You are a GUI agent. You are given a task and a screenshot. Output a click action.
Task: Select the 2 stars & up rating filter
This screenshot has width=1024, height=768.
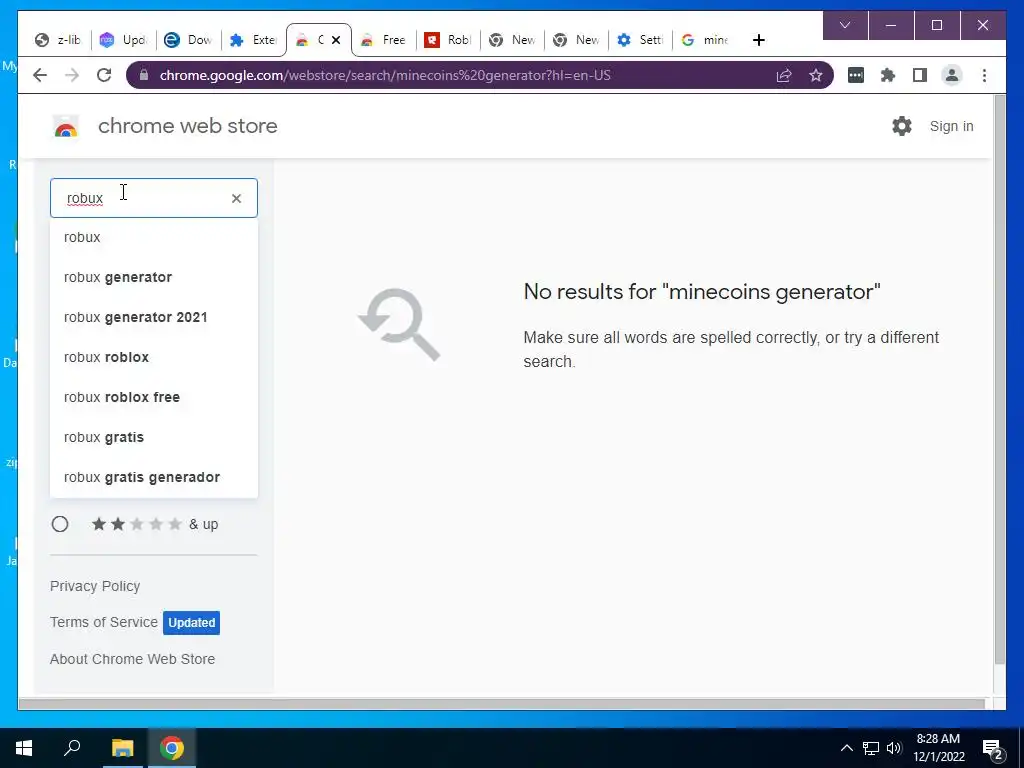tap(59, 524)
